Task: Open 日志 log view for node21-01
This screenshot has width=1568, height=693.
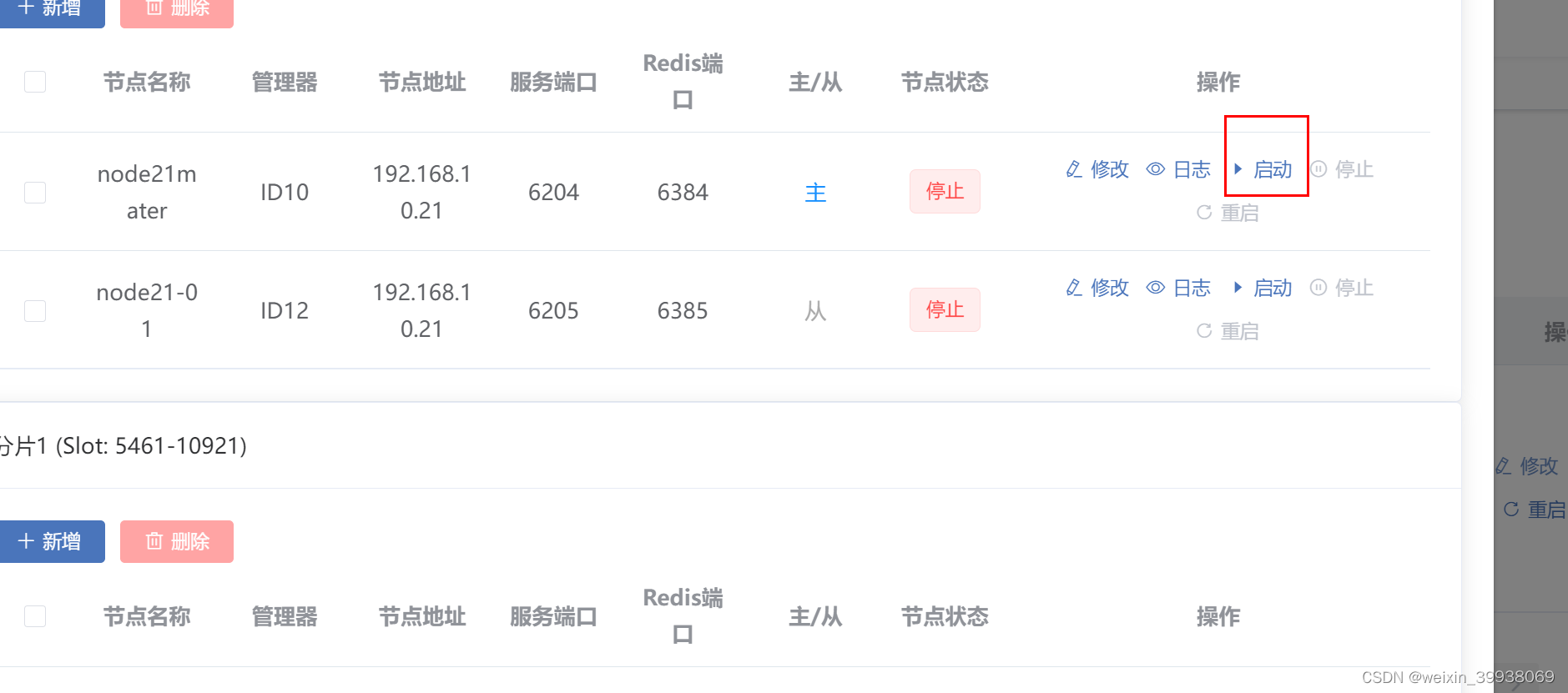Action: pos(1178,288)
